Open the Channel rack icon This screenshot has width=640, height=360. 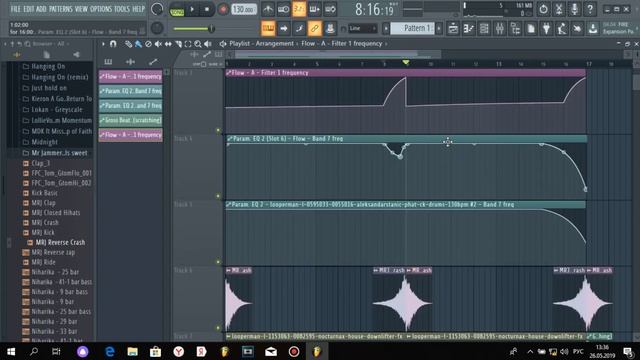(x=484, y=28)
